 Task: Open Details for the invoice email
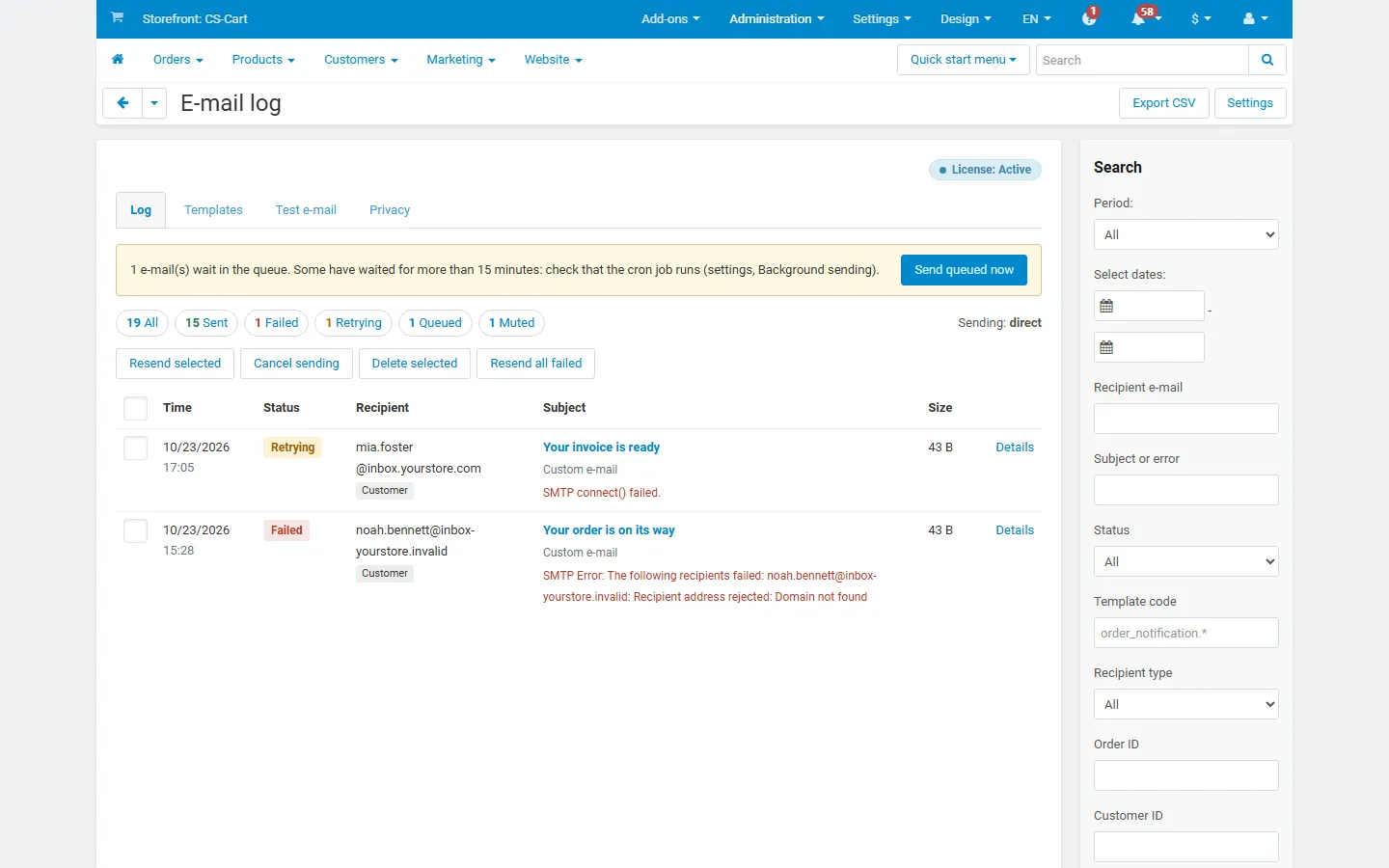pyautogui.click(x=1015, y=448)
